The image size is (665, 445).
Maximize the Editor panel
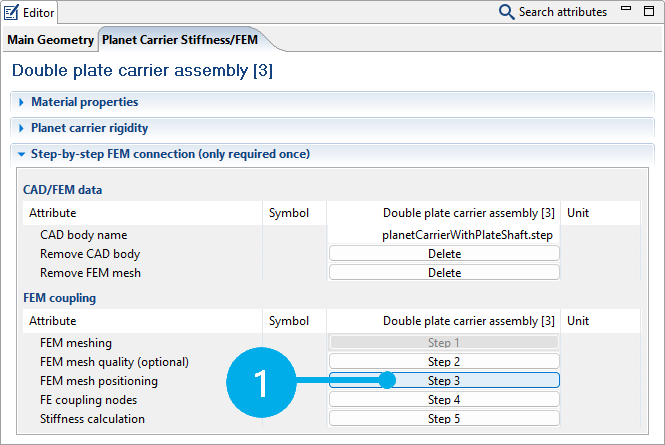[648, 11]
